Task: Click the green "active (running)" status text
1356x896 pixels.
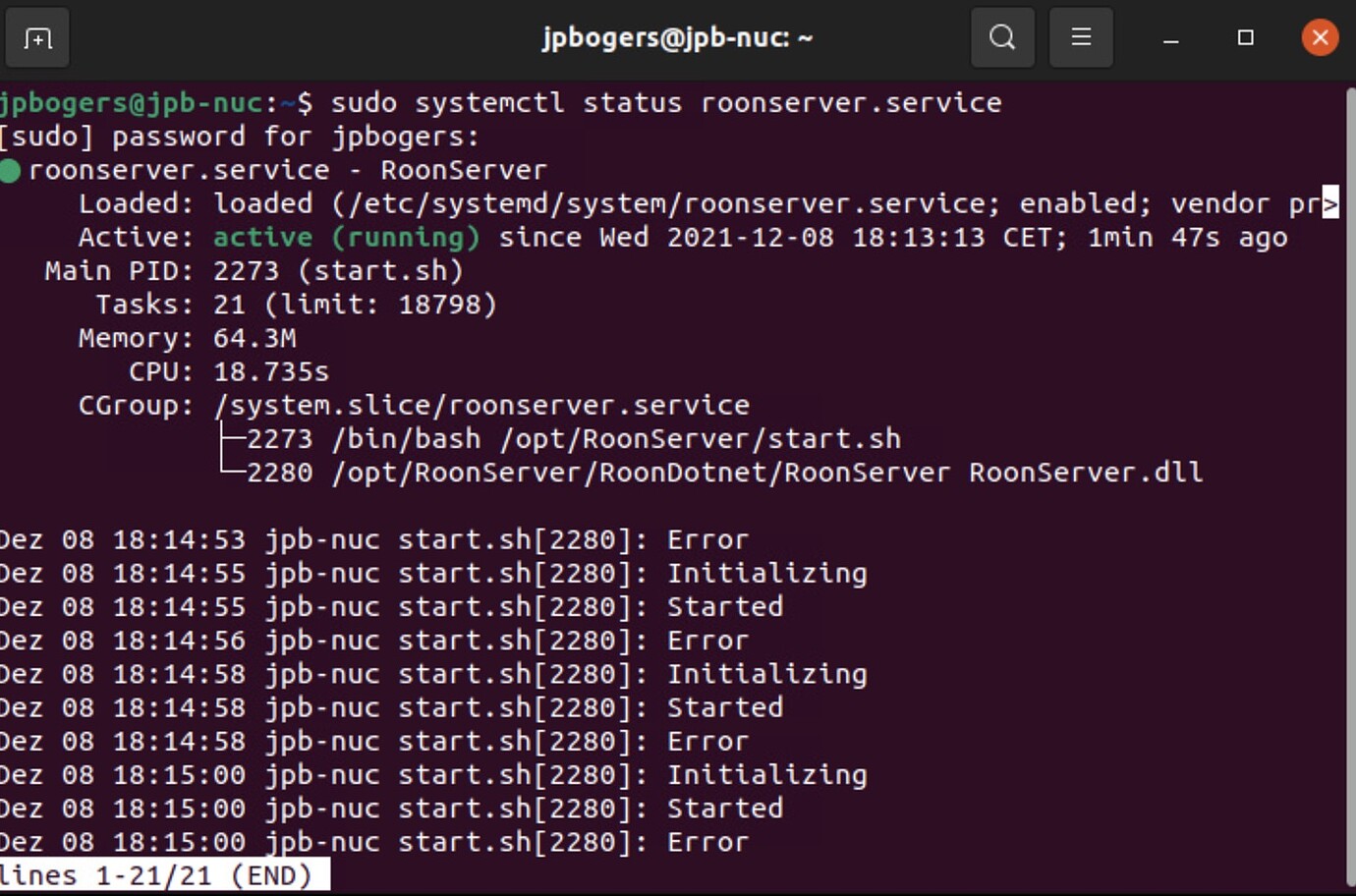Action: pos(347,238)
